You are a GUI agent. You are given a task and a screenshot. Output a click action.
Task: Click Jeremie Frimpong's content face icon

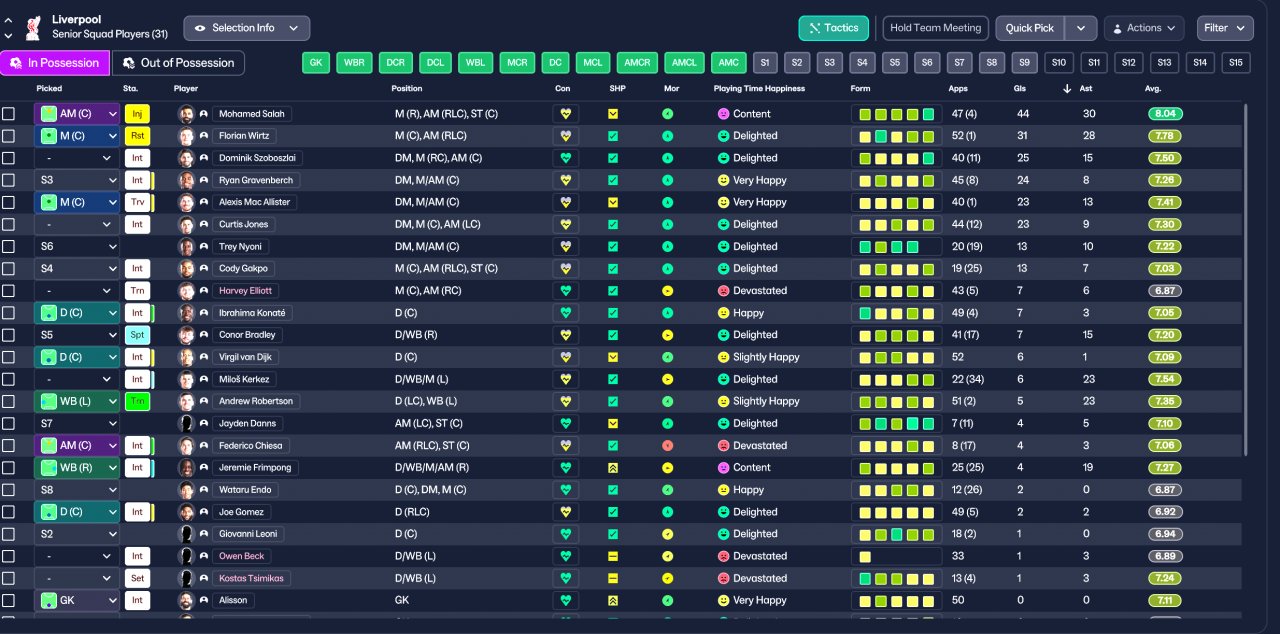point(723,468)
